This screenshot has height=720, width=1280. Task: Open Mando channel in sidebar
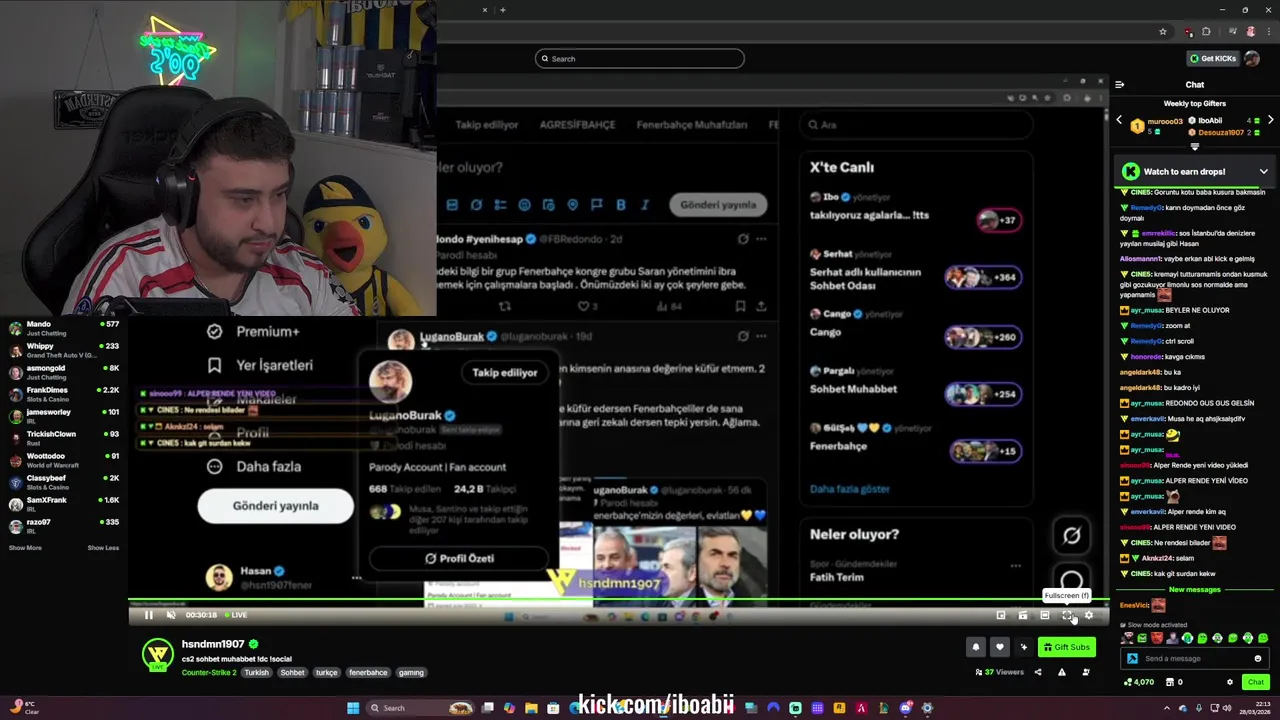[62, 328]
